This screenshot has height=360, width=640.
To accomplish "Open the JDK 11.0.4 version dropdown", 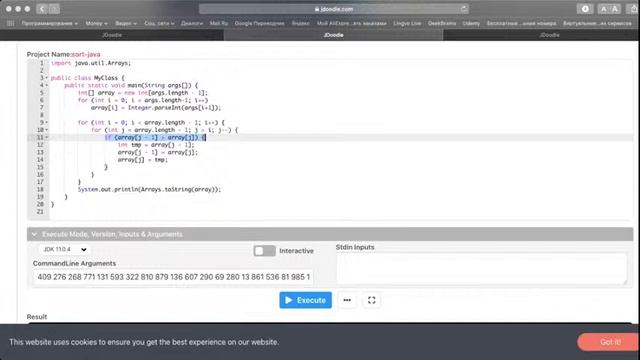I will [x=65, y=249].
